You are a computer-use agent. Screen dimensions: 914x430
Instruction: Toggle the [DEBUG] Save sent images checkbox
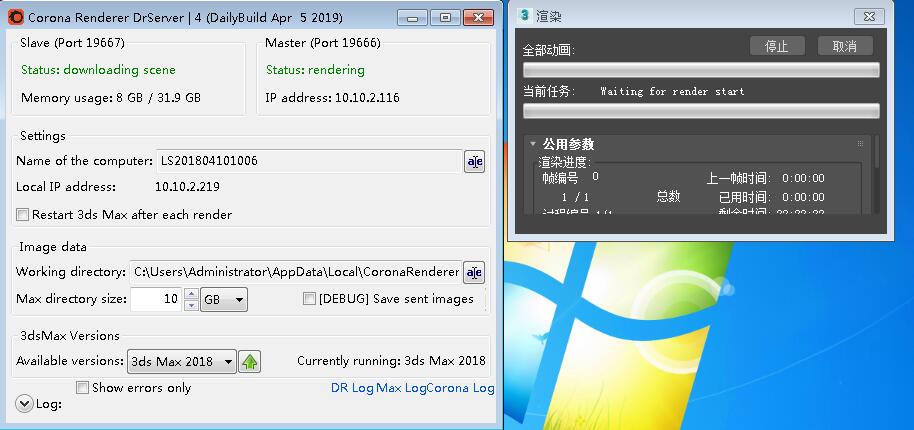coord(309,299)
